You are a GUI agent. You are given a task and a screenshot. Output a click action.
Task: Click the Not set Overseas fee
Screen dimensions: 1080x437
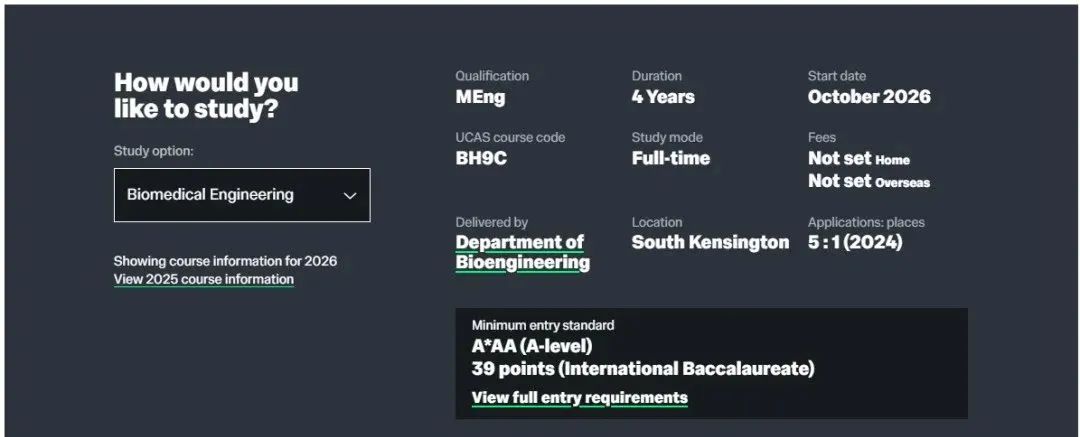[869, 181]
